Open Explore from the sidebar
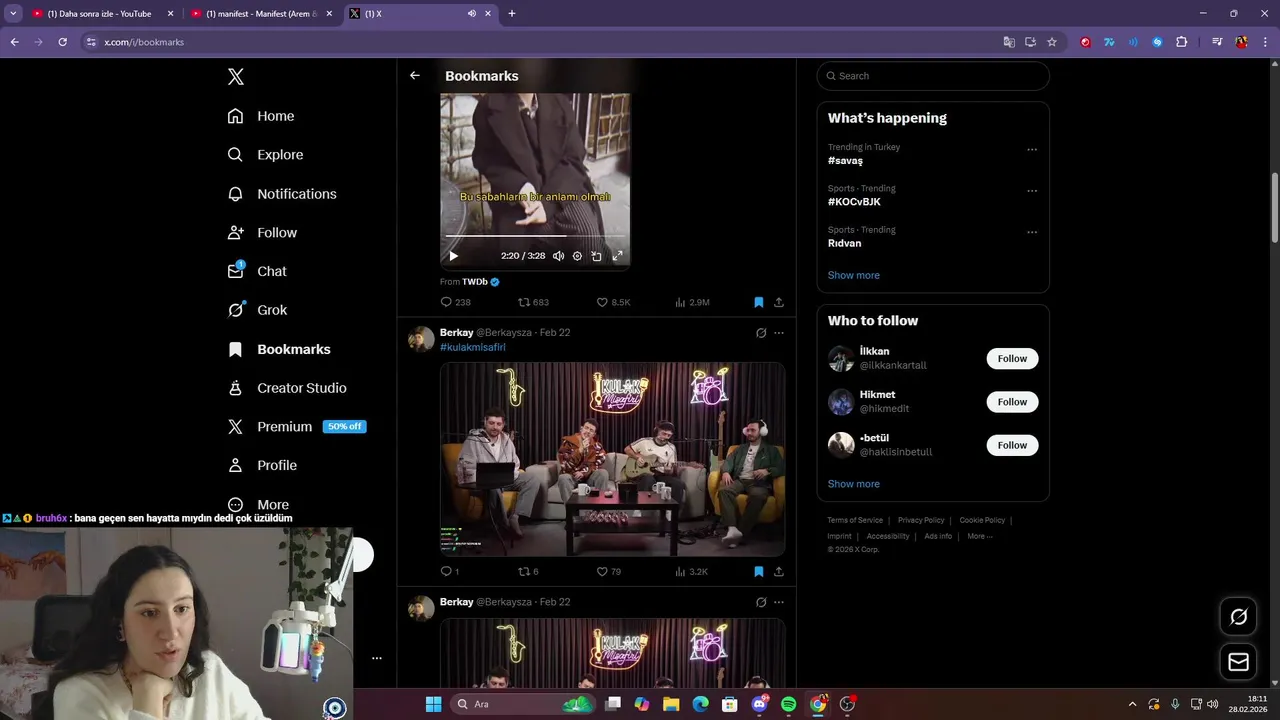 tap(265, 155)
